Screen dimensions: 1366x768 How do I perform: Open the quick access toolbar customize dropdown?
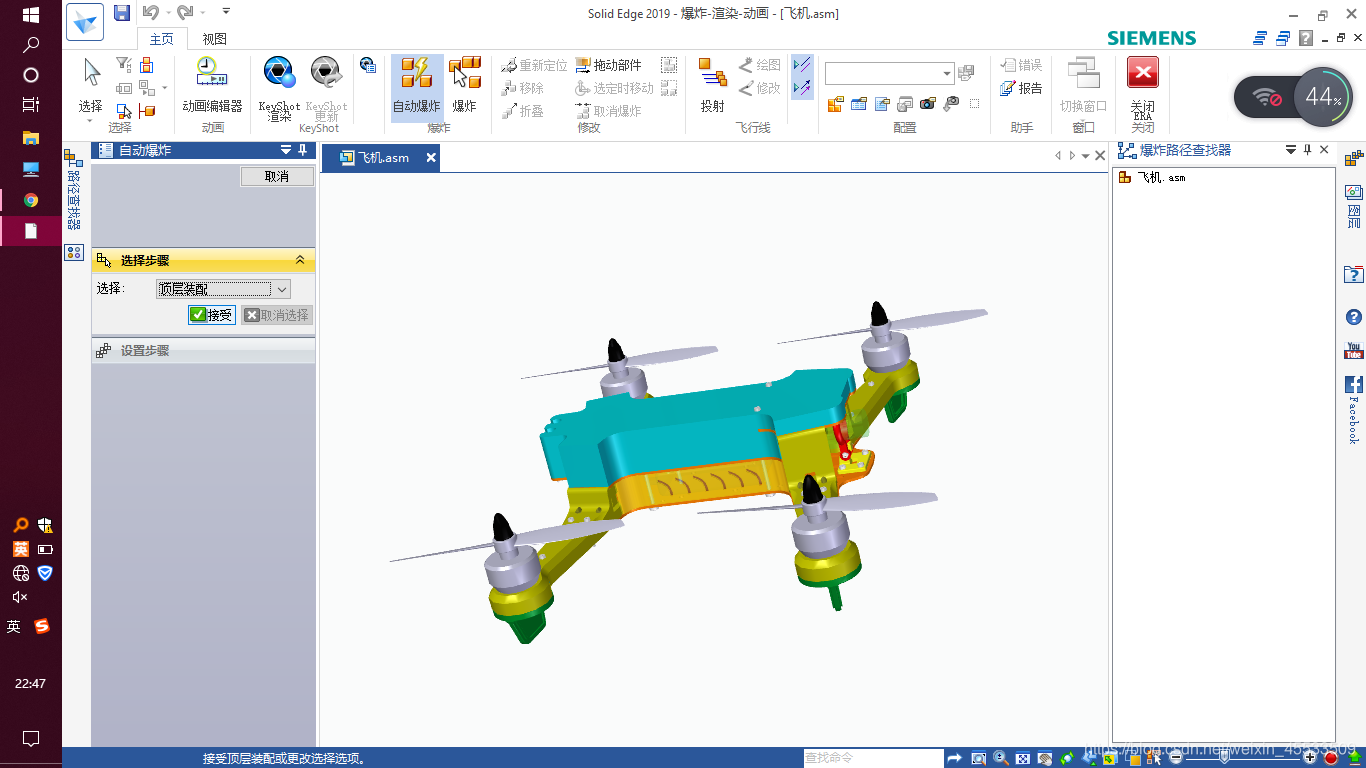tap(226, 12)
